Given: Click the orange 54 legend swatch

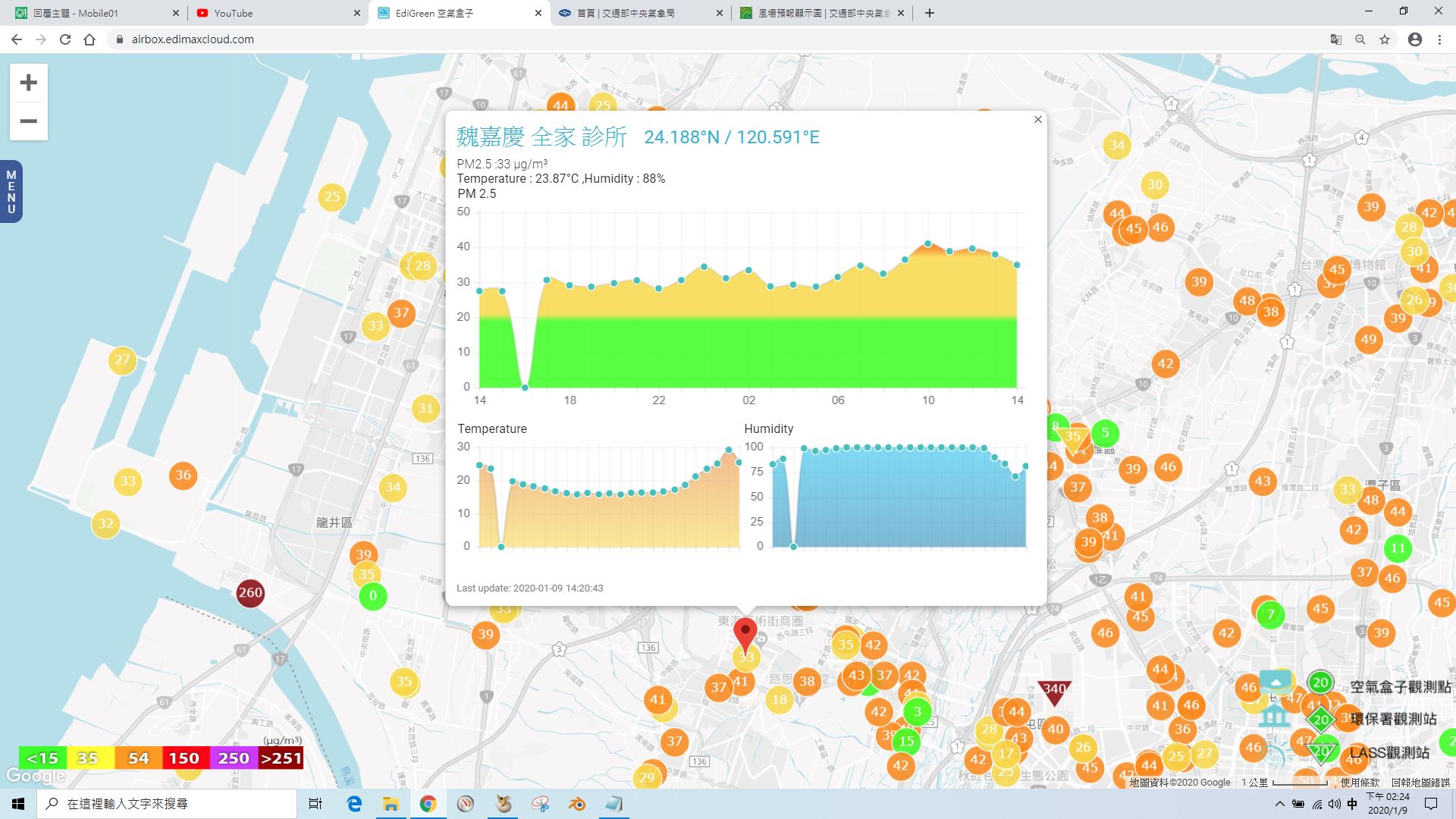Looking at the screenshot, I should [138, 758].
